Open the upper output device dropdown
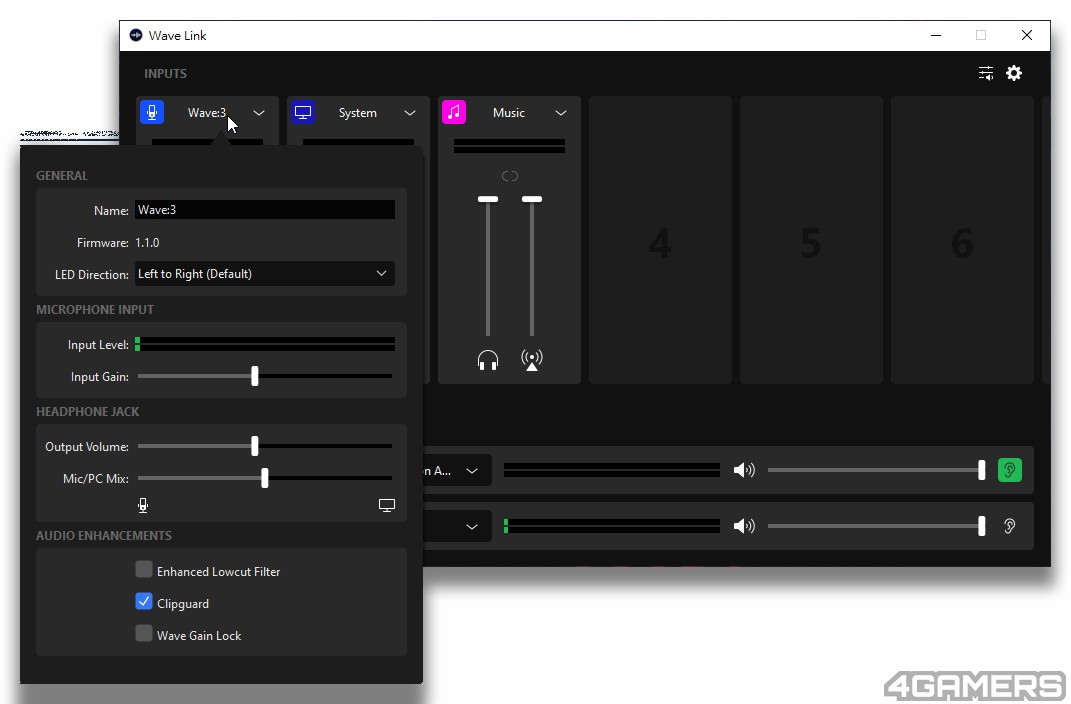The image size is (1071, 704). coord(456,470)
